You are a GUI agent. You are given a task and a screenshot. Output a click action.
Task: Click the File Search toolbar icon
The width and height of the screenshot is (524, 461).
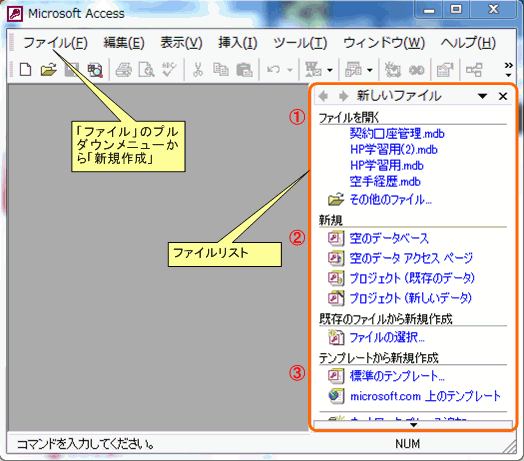point(95,70)
